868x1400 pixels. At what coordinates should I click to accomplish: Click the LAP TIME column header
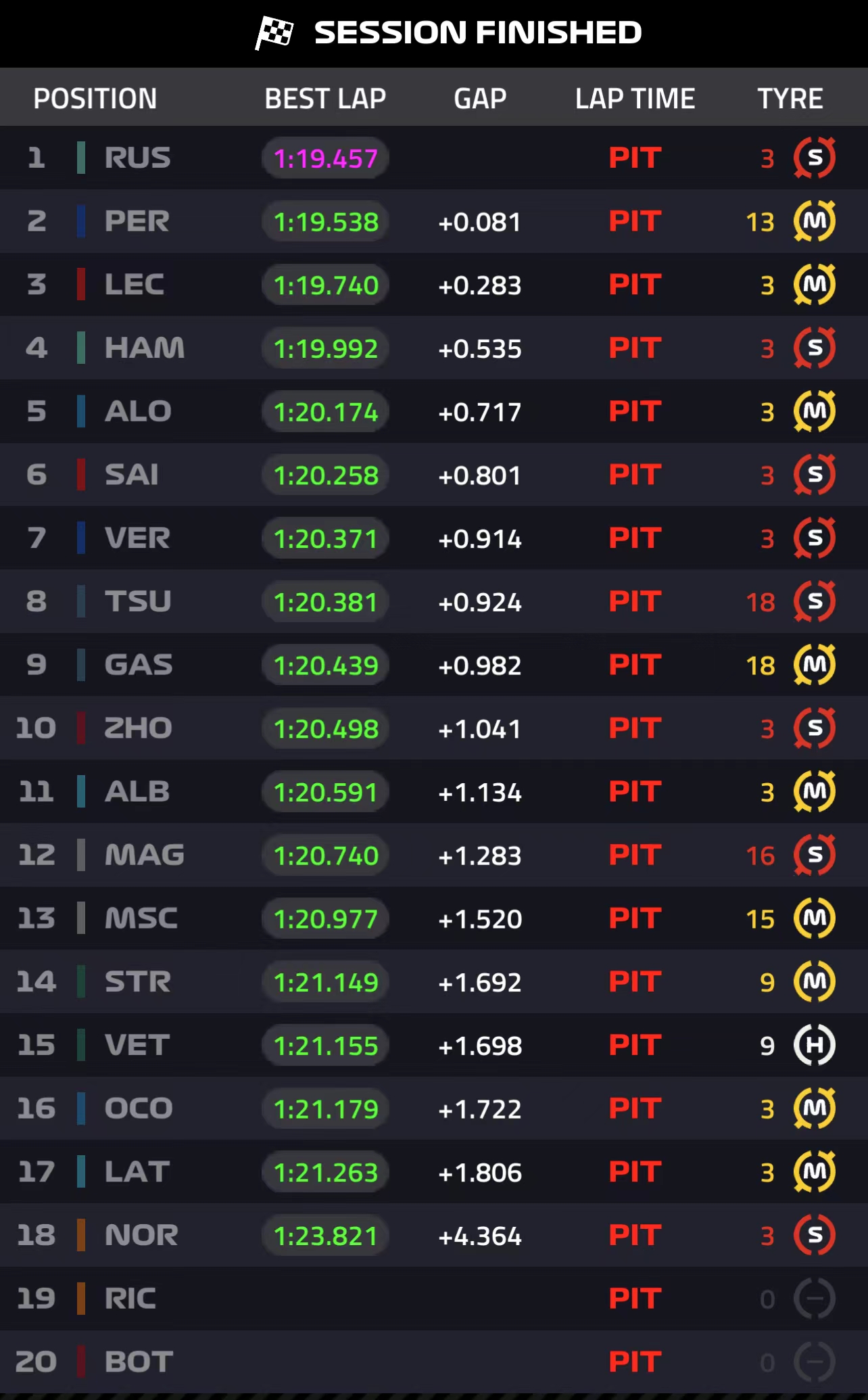[635, 99]
